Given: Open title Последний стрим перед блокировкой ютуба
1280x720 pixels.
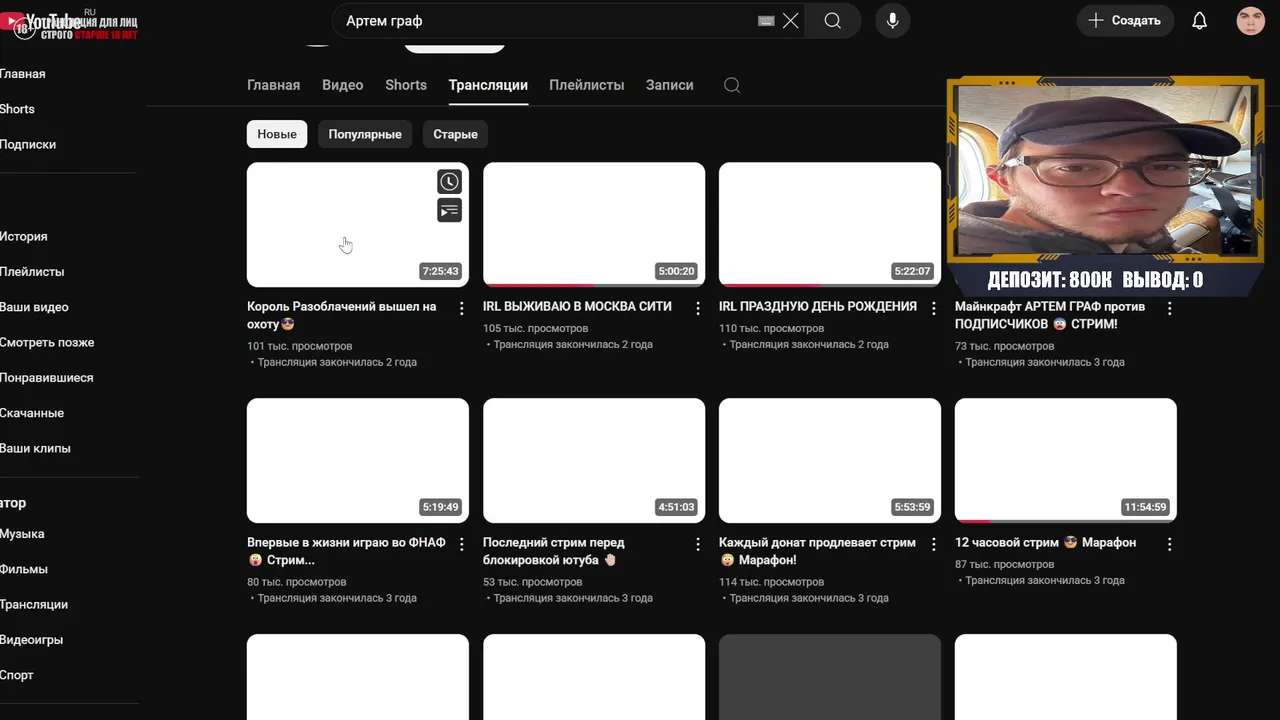Looking at the screenshot, I should [554, 551].
